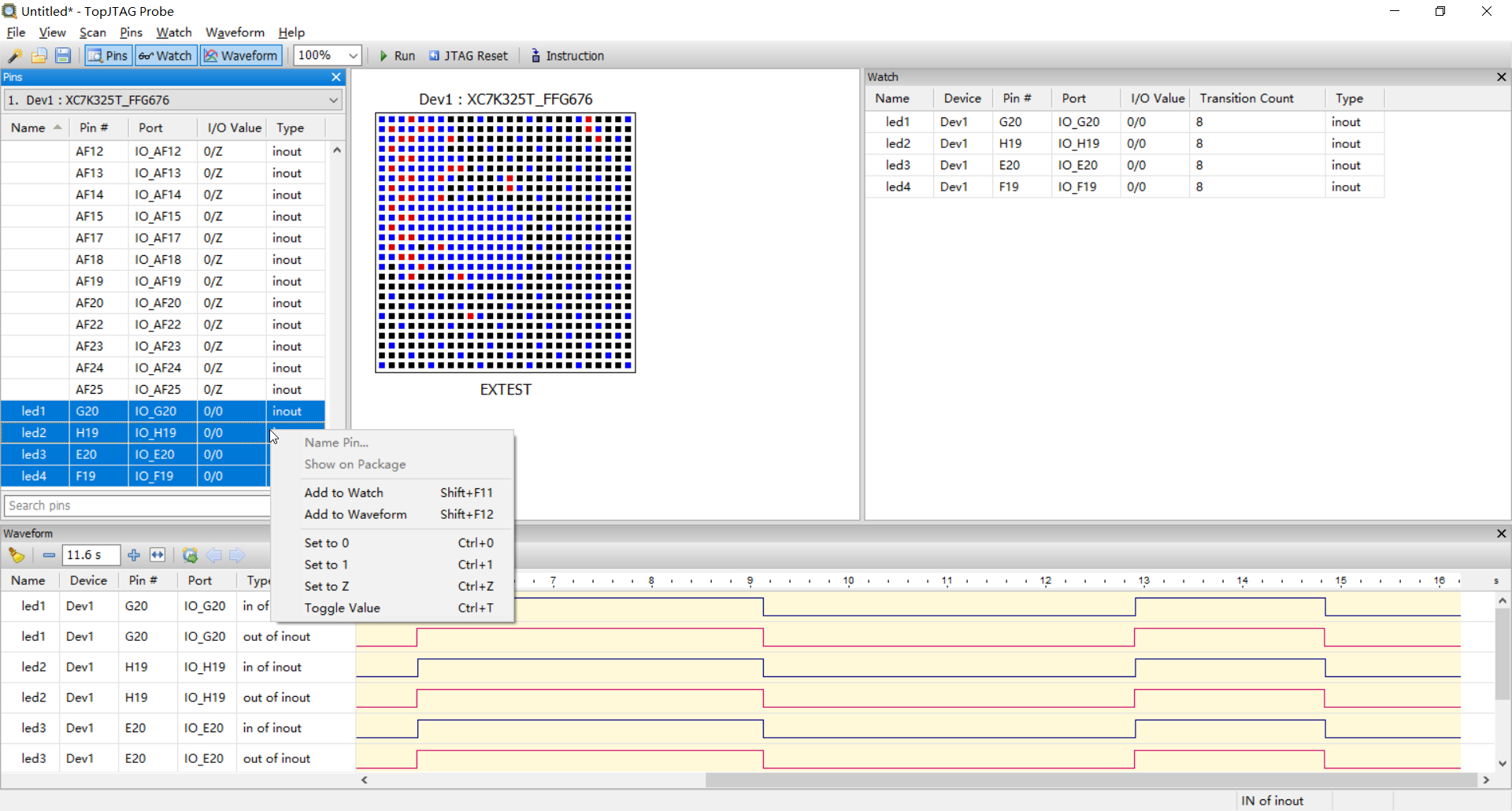Select the led2 row in the Watch table
The image size is (1512, 811).
tap(1125, 143)
